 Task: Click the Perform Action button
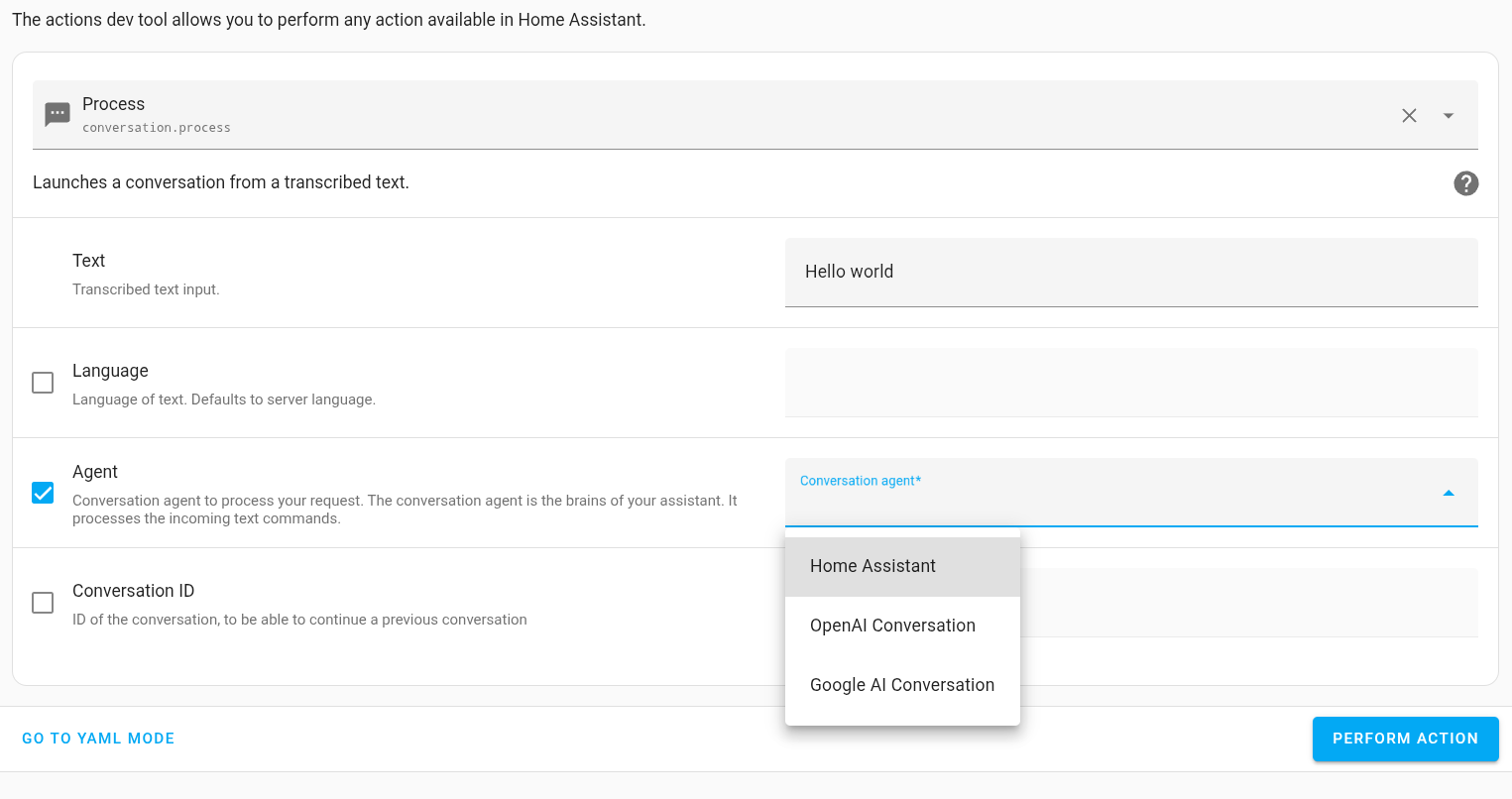[1405, 739]
